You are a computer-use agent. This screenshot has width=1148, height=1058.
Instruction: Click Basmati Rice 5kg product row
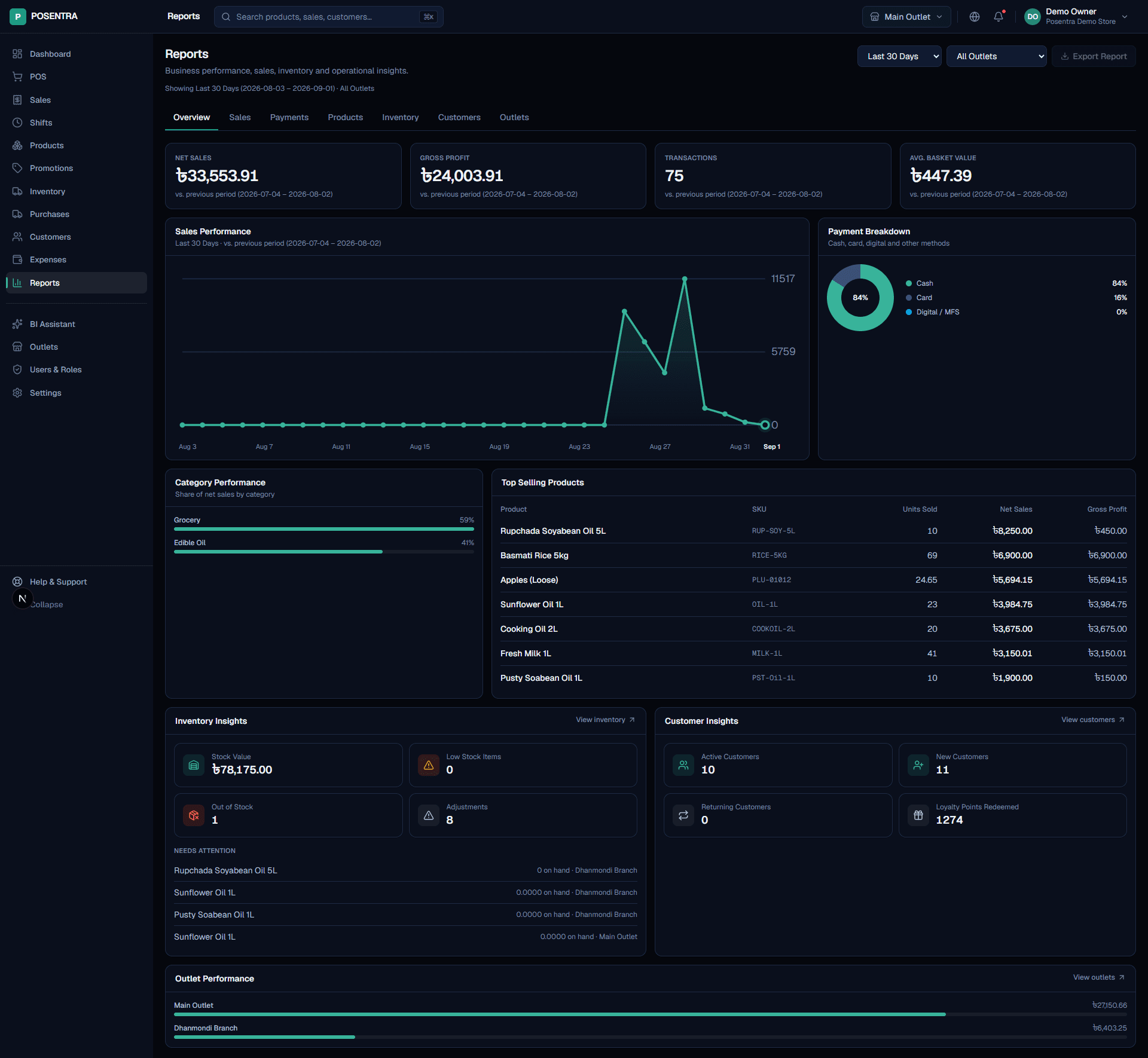[x=813, y=555]
